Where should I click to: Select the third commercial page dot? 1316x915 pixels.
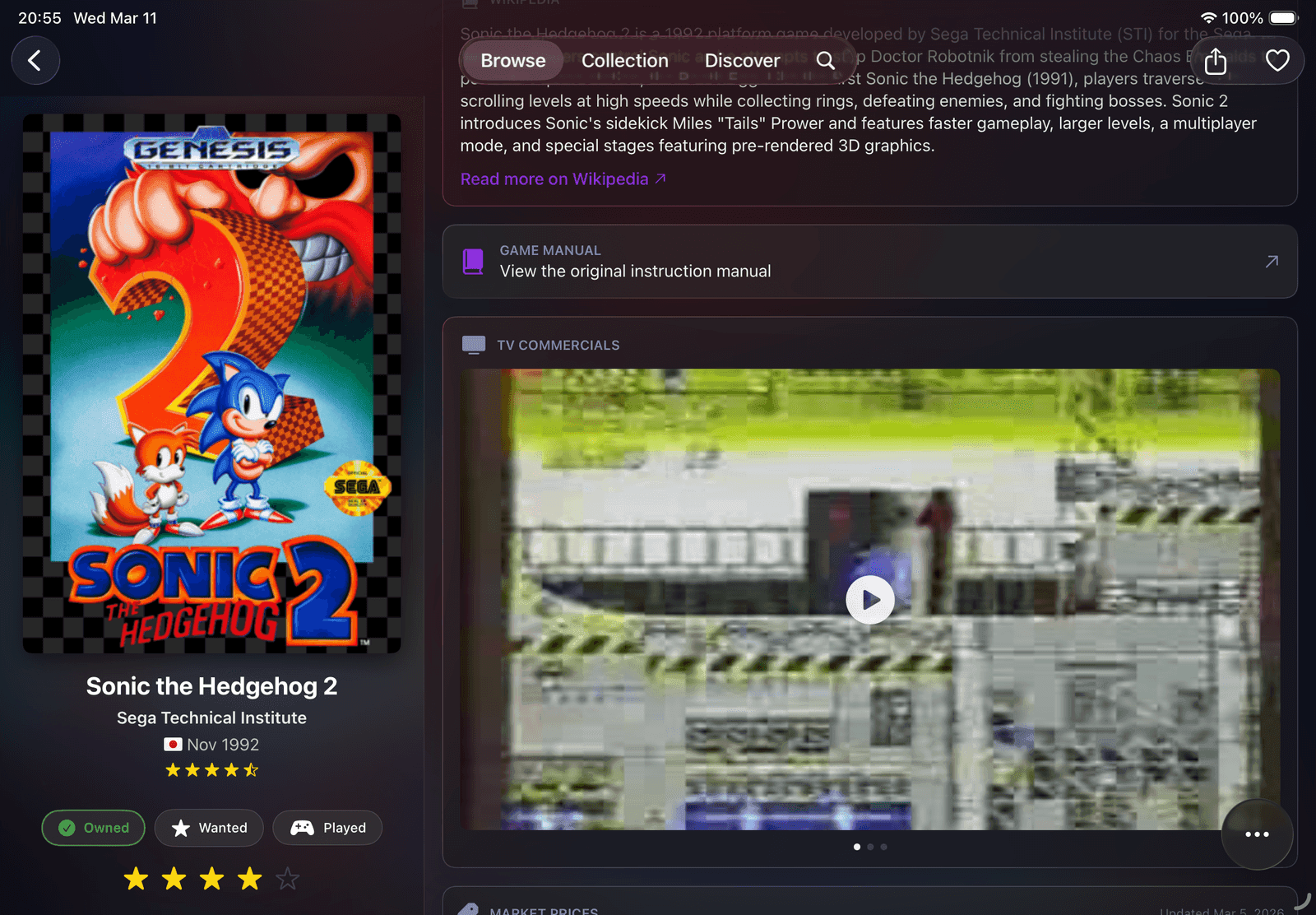pos(883,847)
